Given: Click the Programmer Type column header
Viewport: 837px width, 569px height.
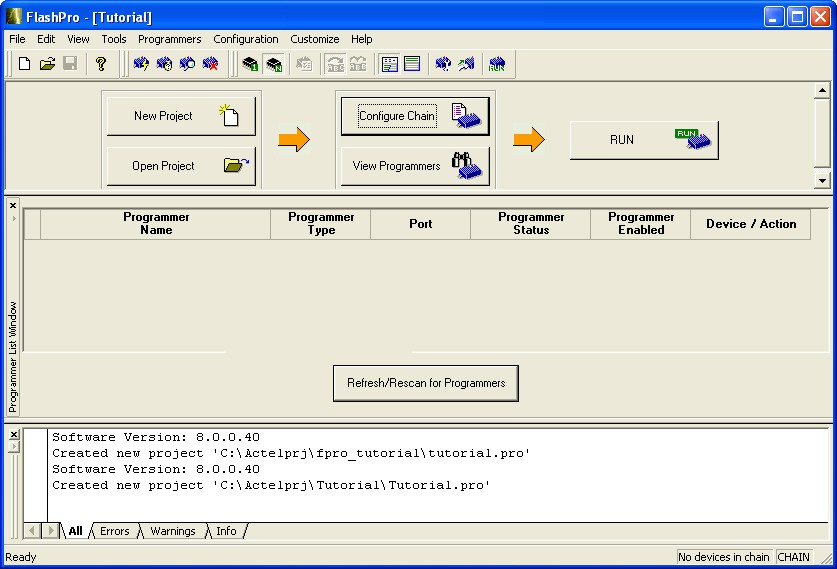Looking at the screenshot, I should coord(321,224).
